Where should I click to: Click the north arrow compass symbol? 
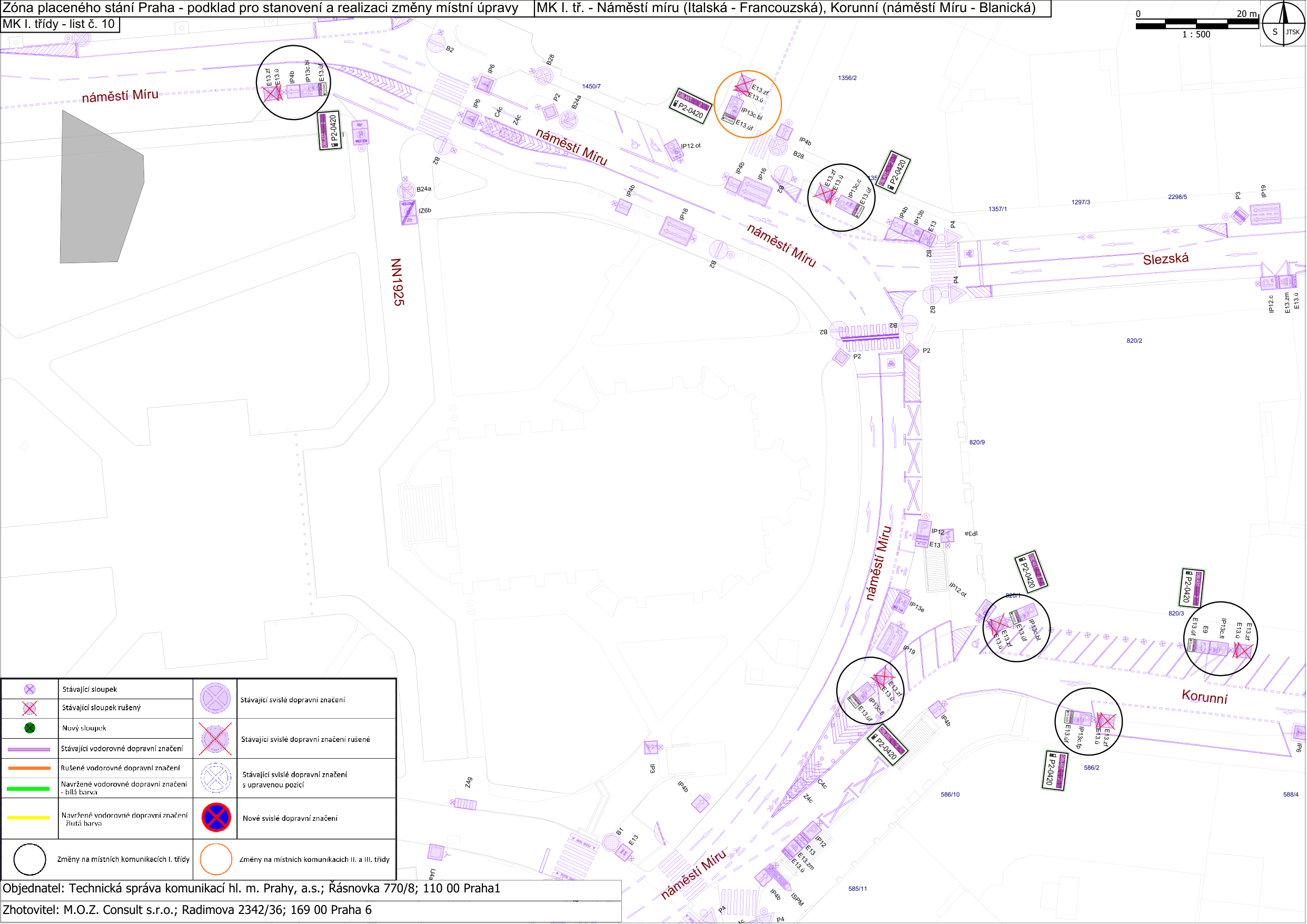(x=1283, y=23)
